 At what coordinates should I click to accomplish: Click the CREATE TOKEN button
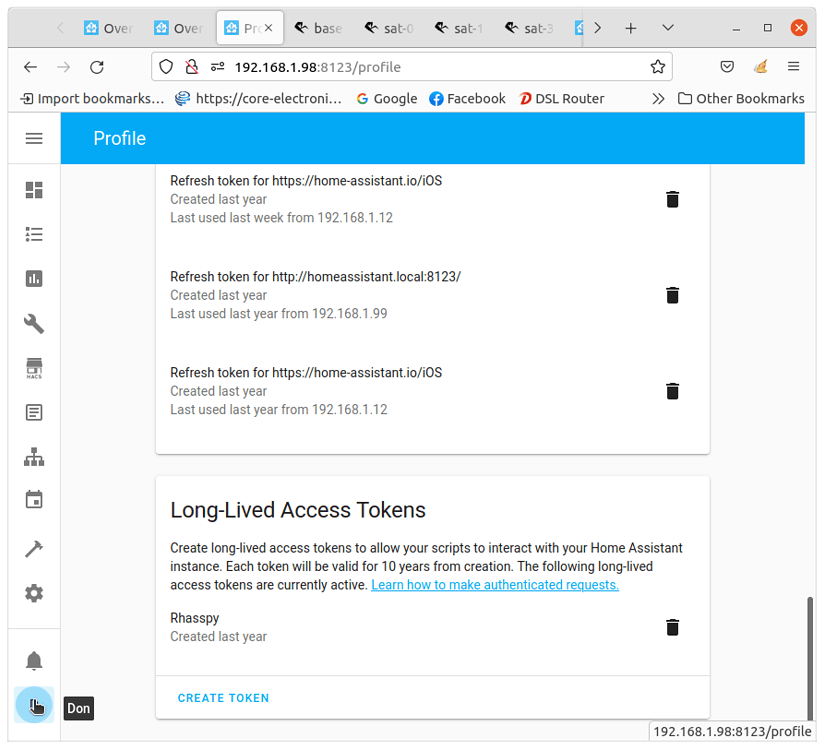tap(223, 698)
